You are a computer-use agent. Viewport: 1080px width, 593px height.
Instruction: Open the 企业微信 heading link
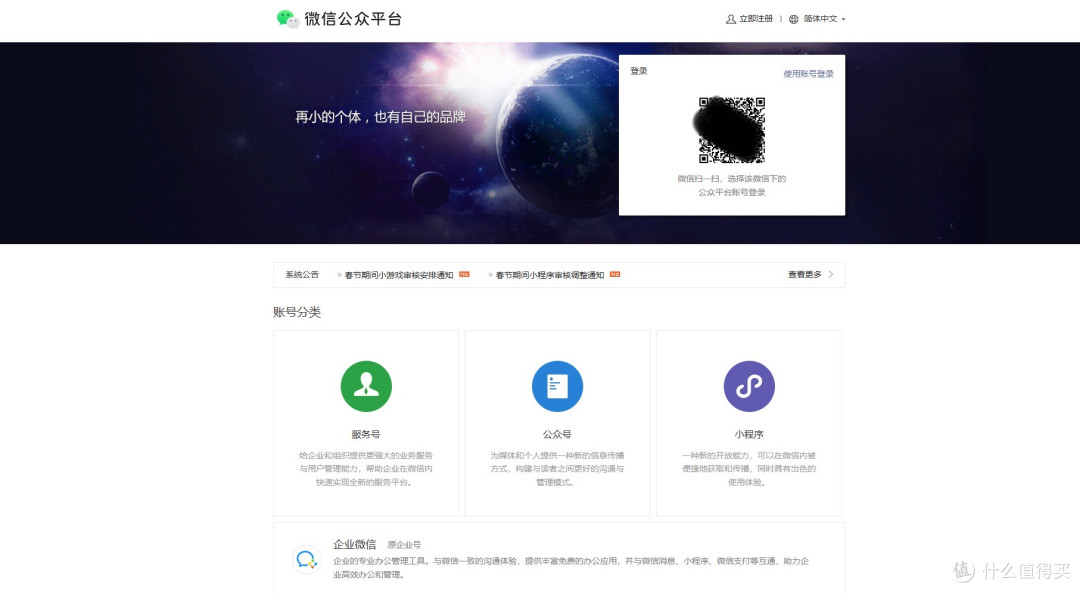pyautogui.click(x=355, y=544)
